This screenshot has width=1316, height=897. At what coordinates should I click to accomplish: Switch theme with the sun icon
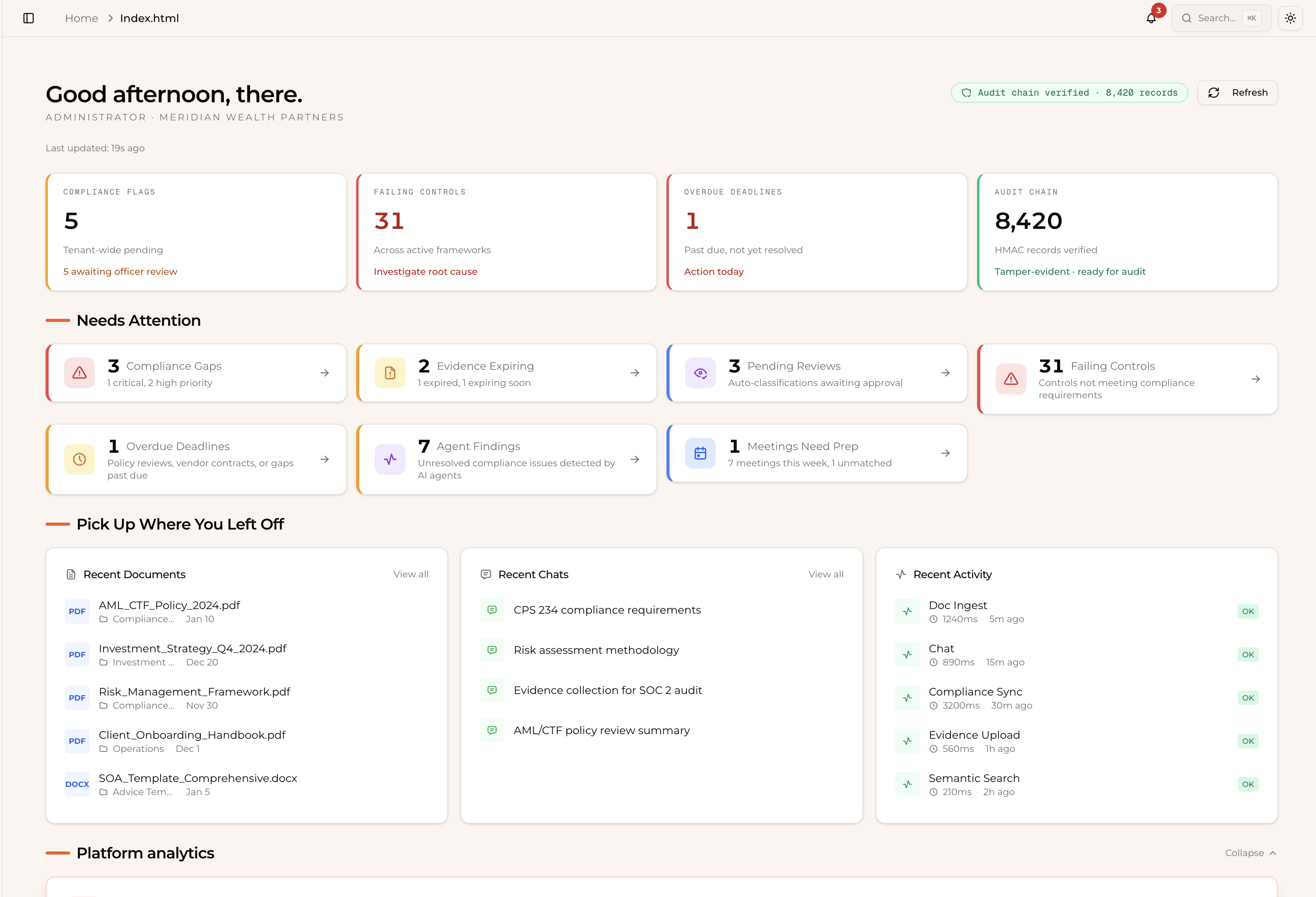pyautogui.click(x=1290, y=18)
